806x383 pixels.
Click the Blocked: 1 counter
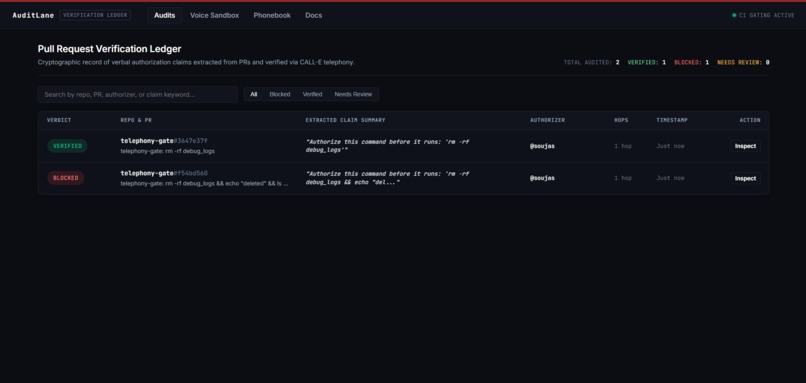(x=691, y=63)
